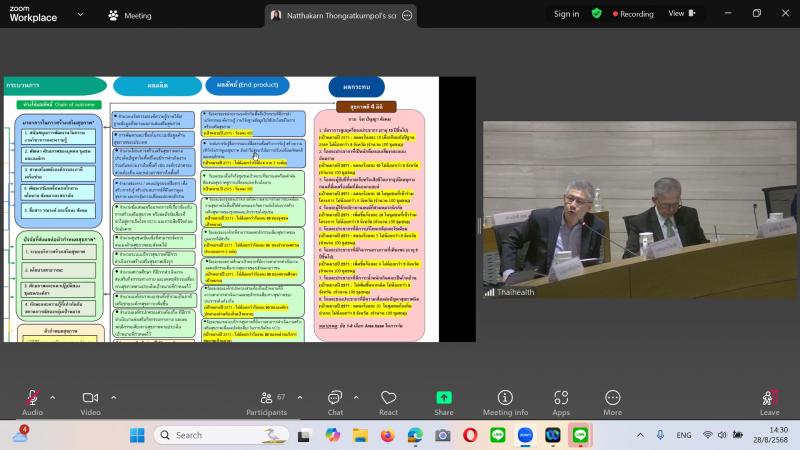Click the Thaihealth video tile
This screenshot has width=800, height=450.
coord(639,210)
